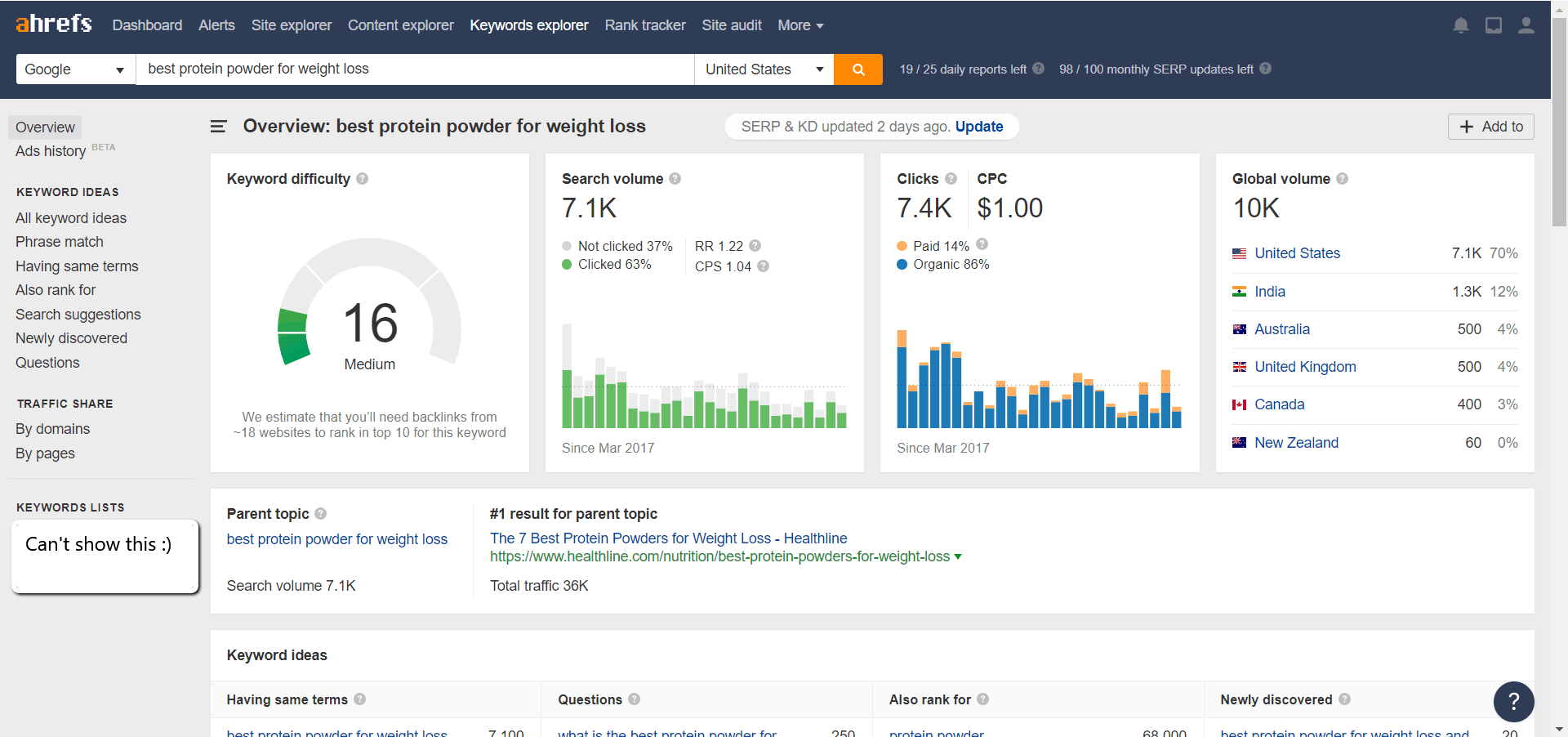Open Traffic share By pages
The image size is (1568, 737).
click(x=45, y=453)
